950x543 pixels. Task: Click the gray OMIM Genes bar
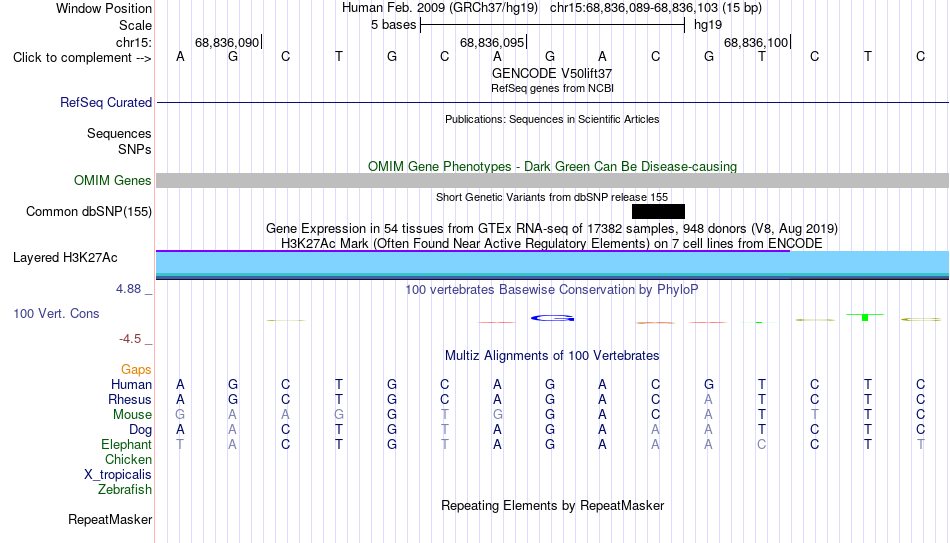point(552,181)
